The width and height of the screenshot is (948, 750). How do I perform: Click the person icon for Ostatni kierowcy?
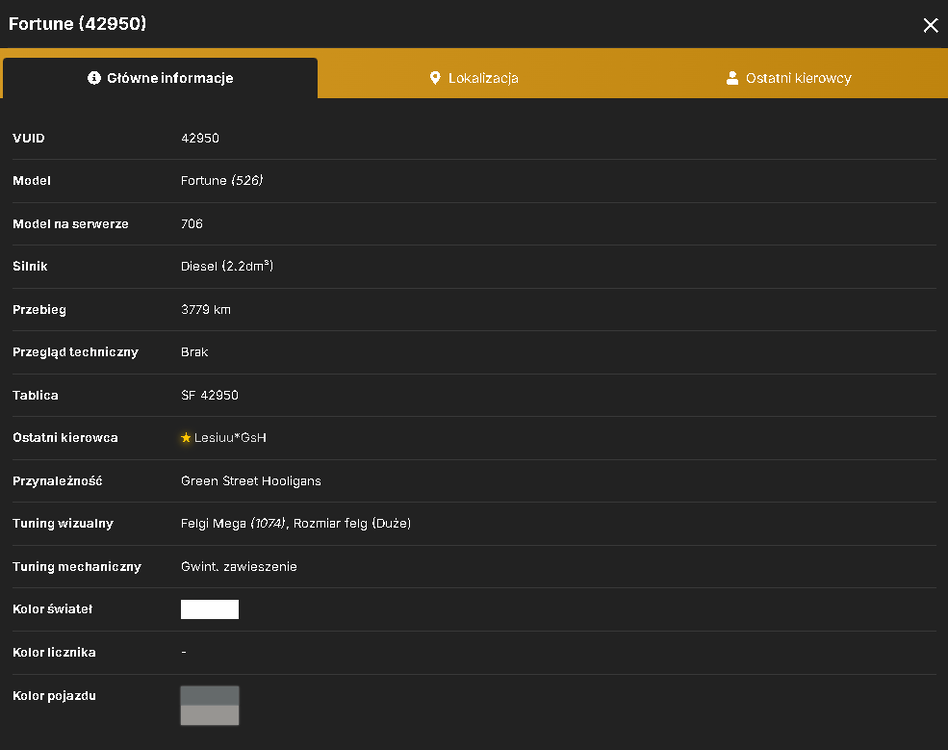tap(732, 78)
